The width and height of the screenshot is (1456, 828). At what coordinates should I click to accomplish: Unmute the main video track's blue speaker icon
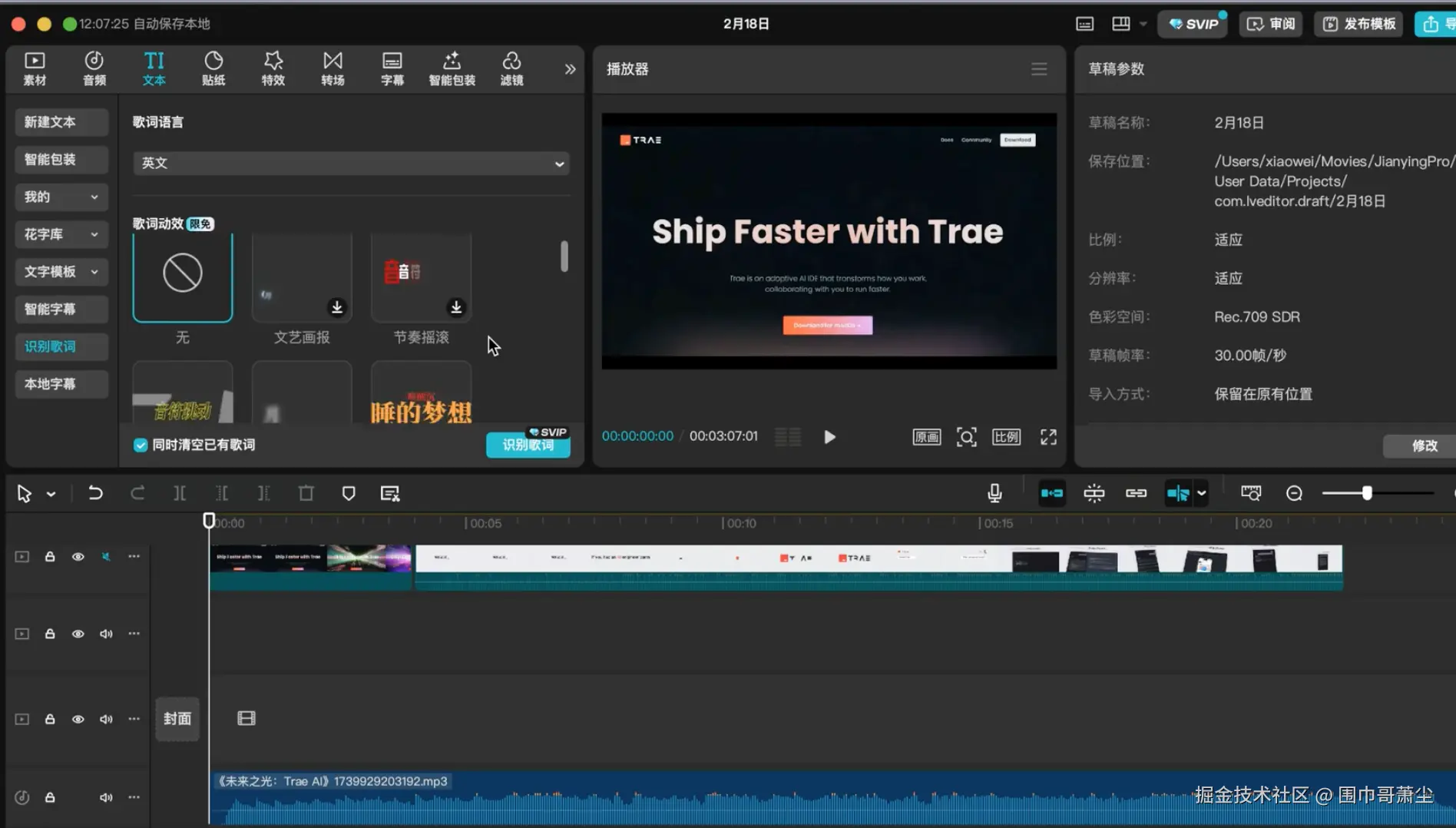click(106, 557)
